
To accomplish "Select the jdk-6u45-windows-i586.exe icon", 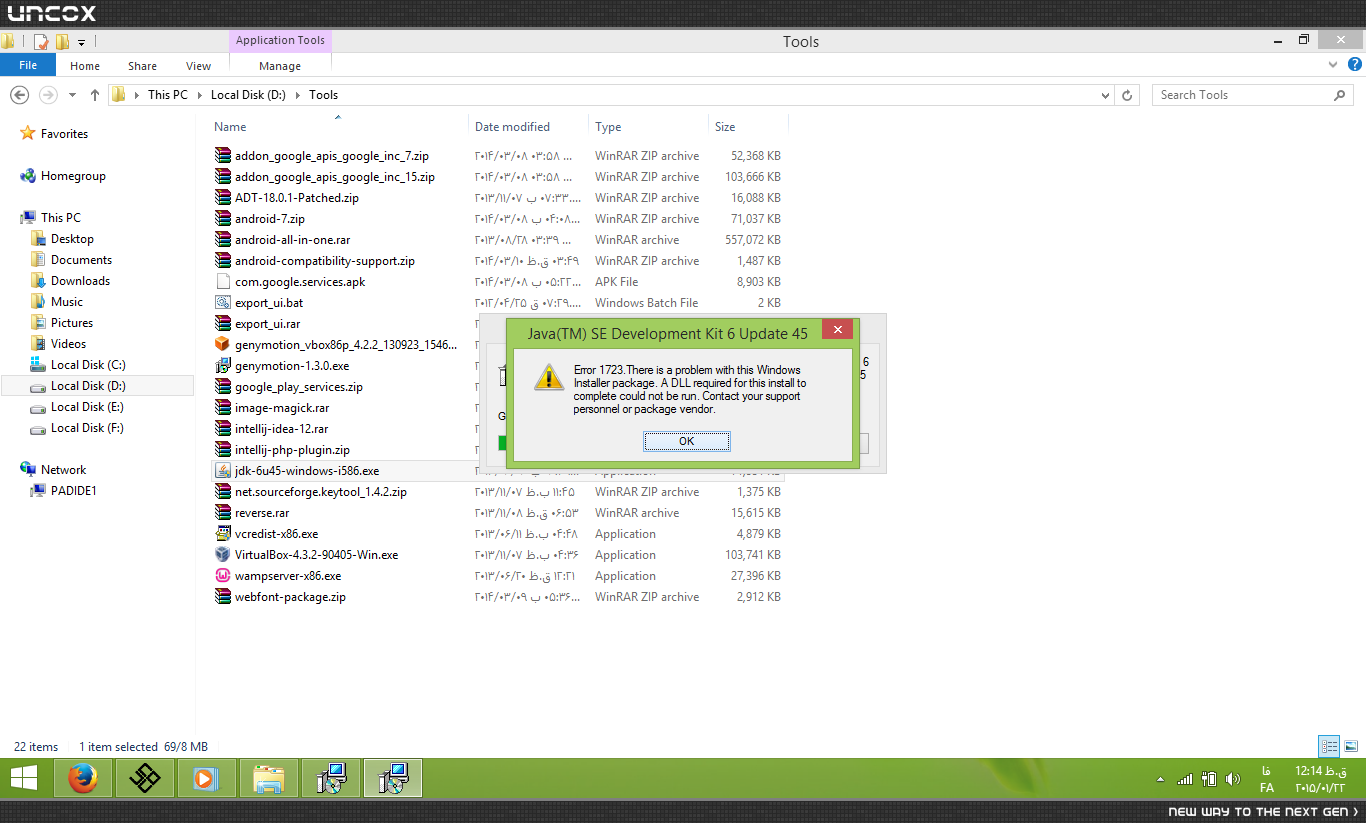I will coord(223,471).
